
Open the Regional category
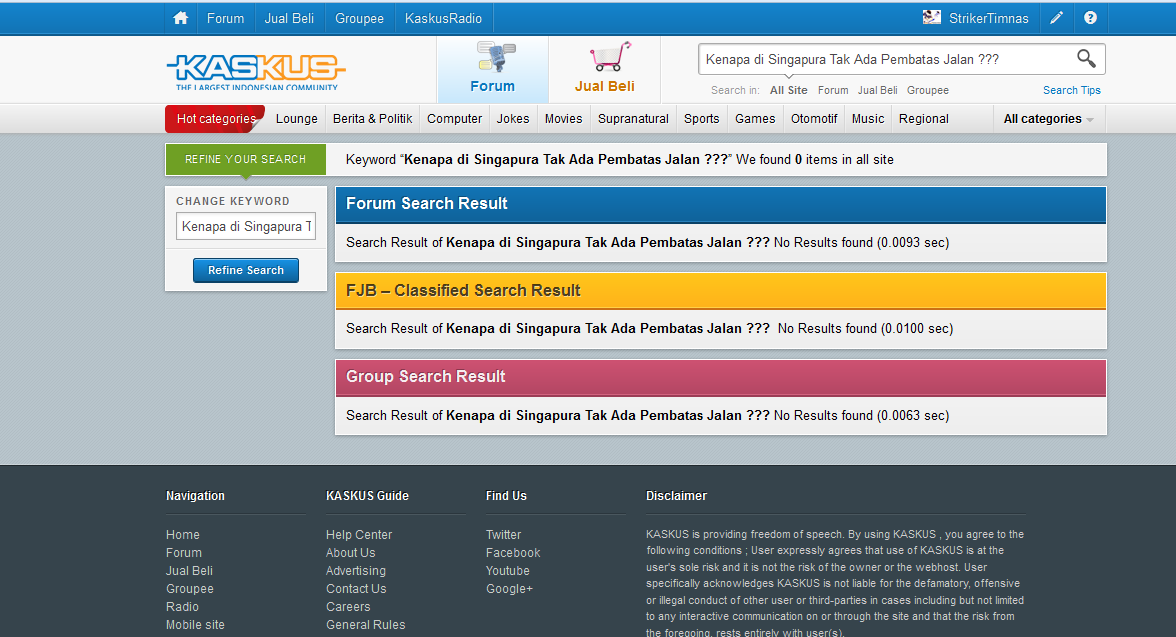tap(924, 119)
